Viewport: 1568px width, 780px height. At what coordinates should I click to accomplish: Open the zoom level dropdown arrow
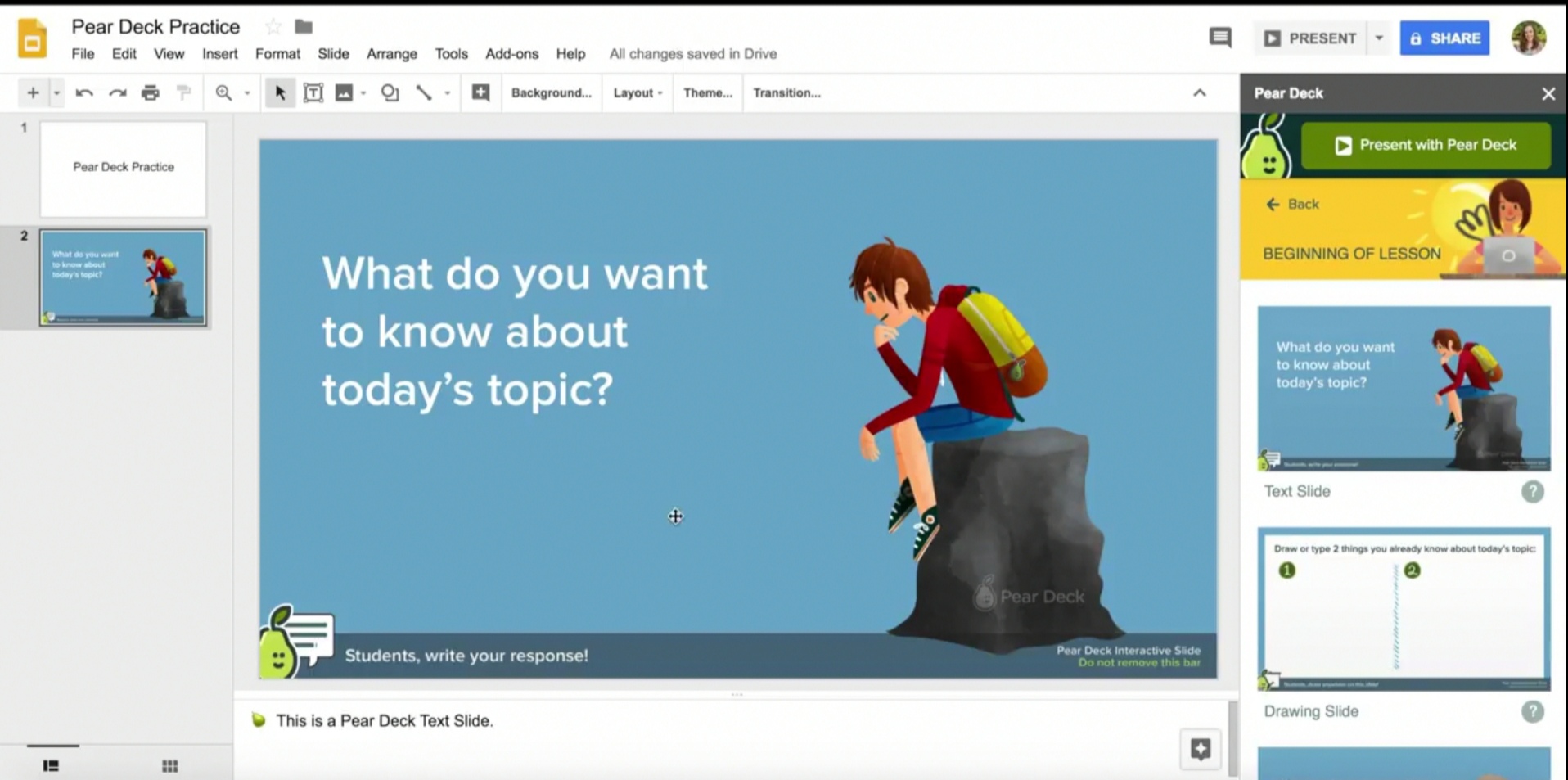click(247, 92)
